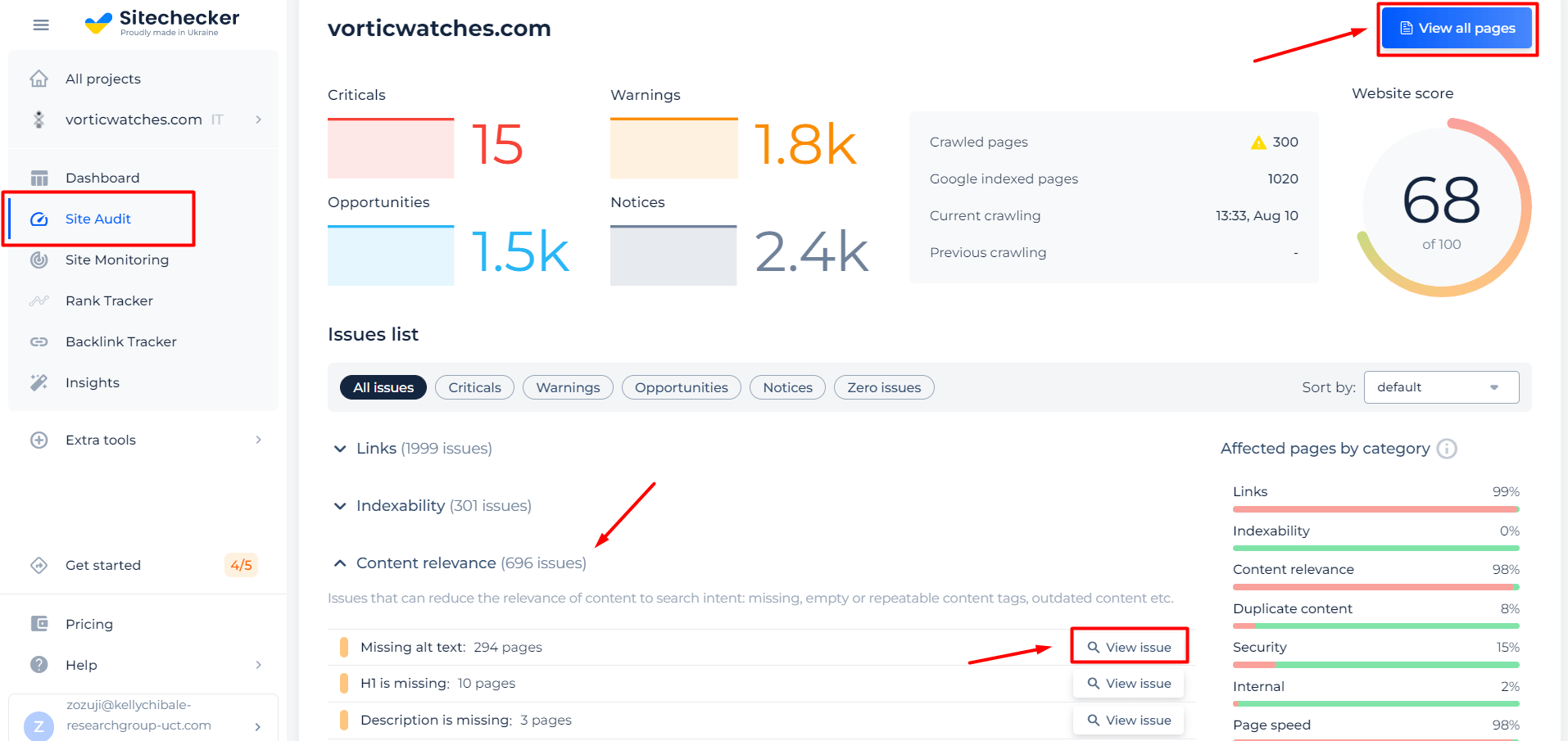
Task: Click the Notices gray count box
Action: pyautogui.click(x=673, y=255)
